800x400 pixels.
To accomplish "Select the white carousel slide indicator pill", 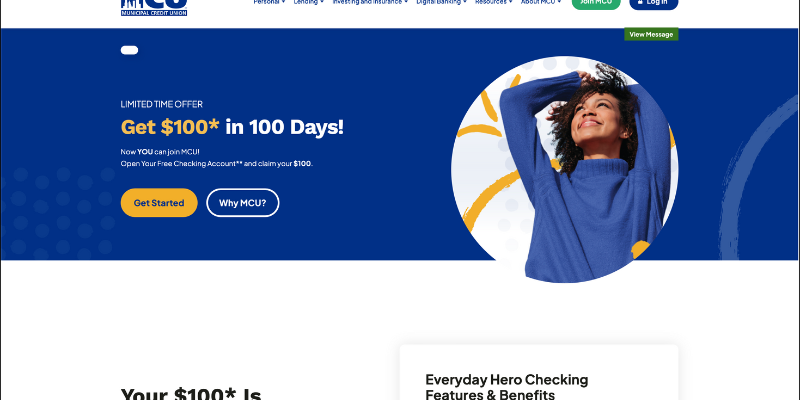I will pos(130,50).
